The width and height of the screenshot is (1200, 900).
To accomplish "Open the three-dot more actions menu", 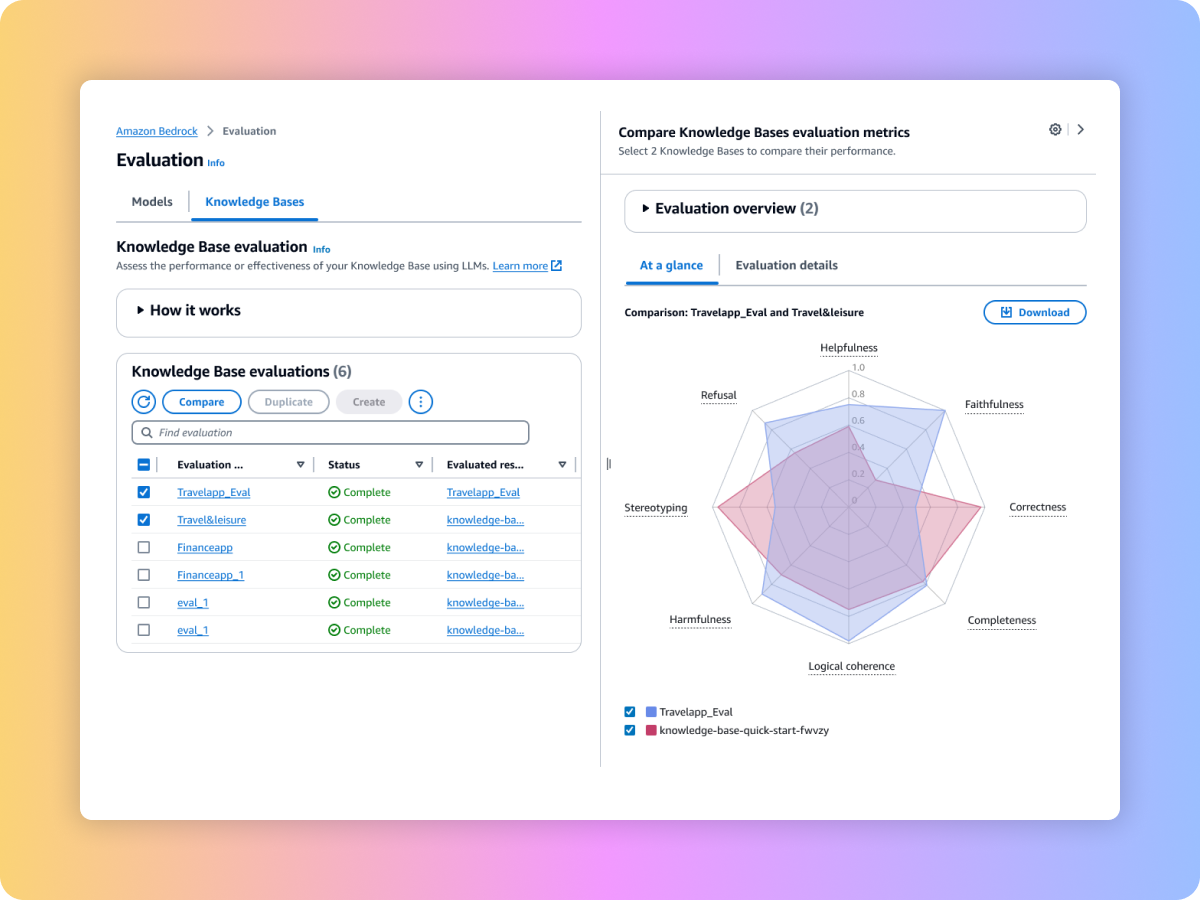I will coord(421,402).
